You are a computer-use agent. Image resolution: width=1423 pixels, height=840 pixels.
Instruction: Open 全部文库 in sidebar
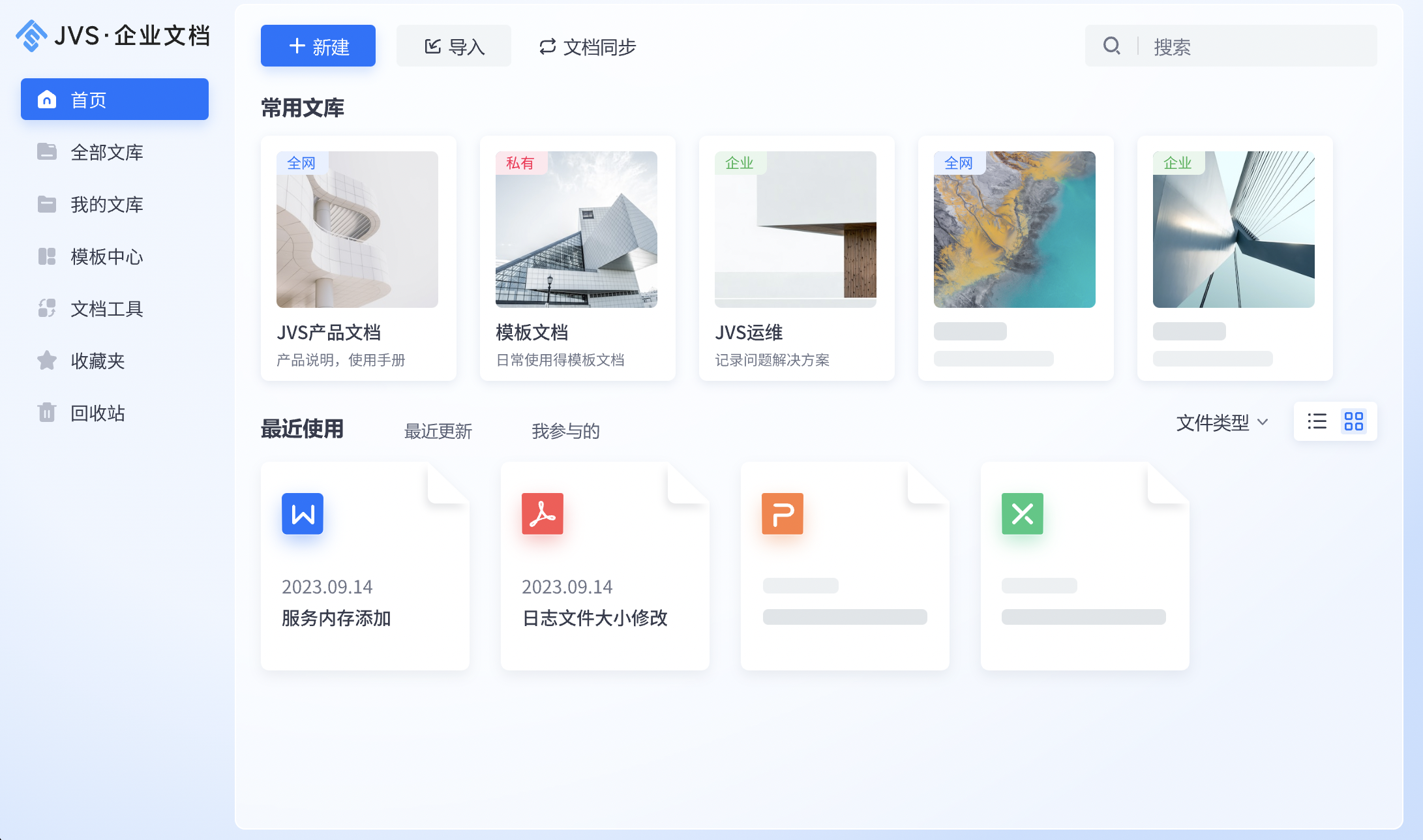(115, 151)
